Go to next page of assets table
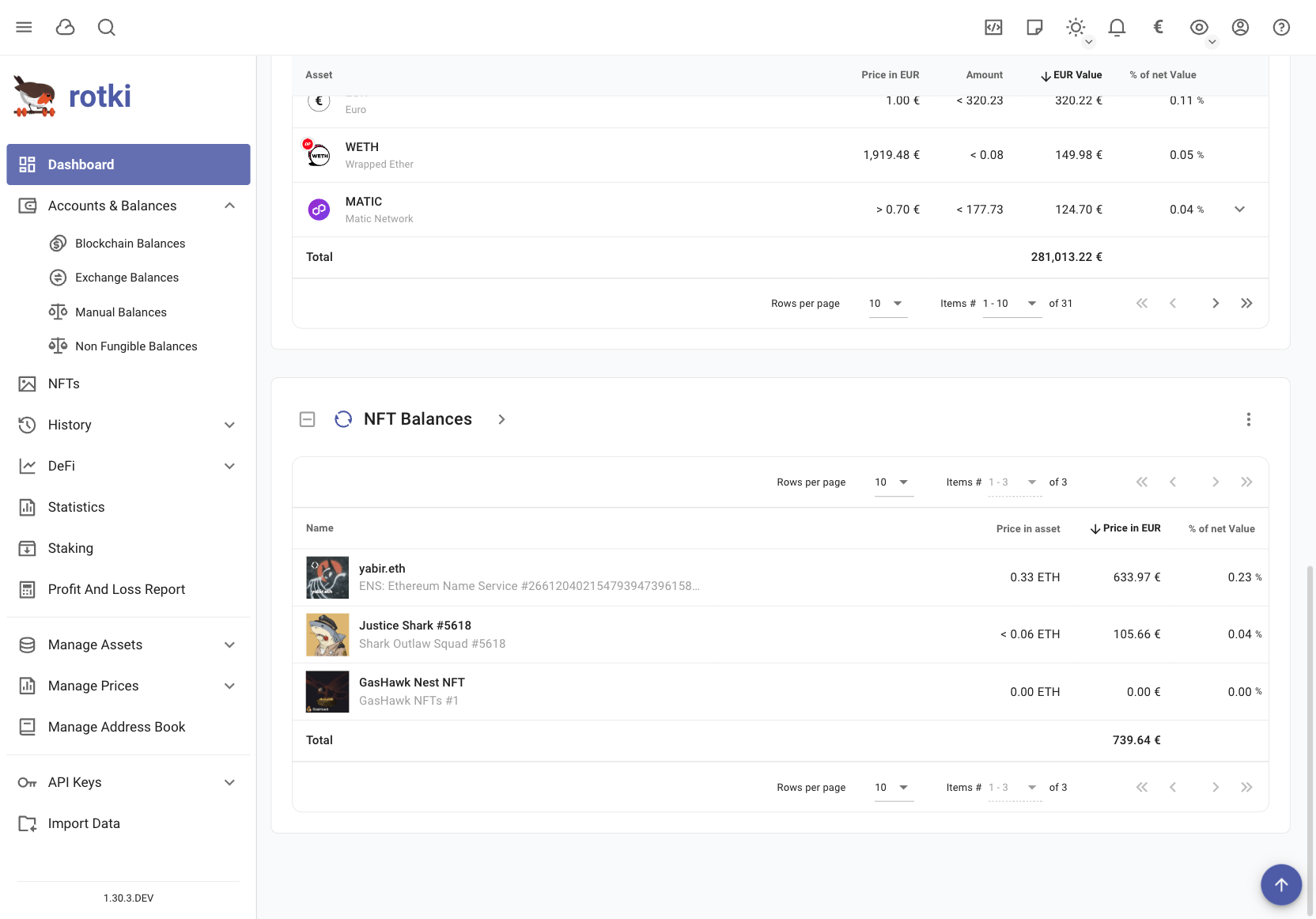Viewport: 1316px width, 919px height. pyautogui.click(x=1215, y=304)
